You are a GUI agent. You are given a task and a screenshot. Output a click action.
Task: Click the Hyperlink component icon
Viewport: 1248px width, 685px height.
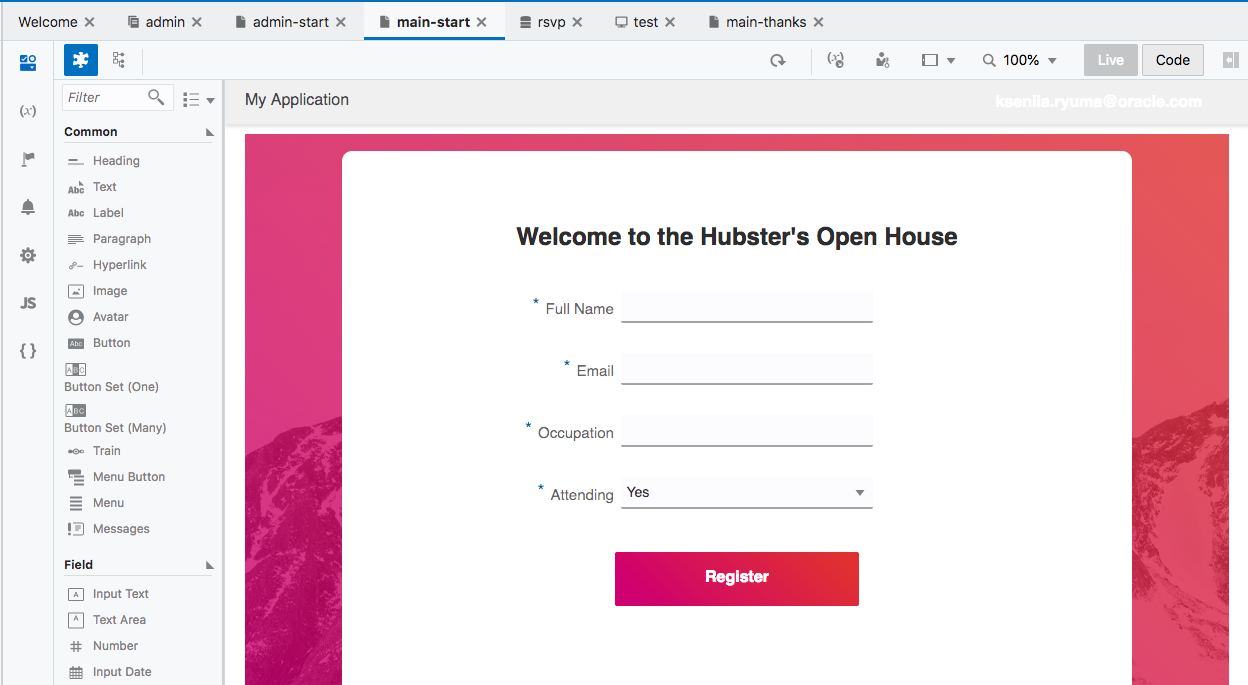76,265
